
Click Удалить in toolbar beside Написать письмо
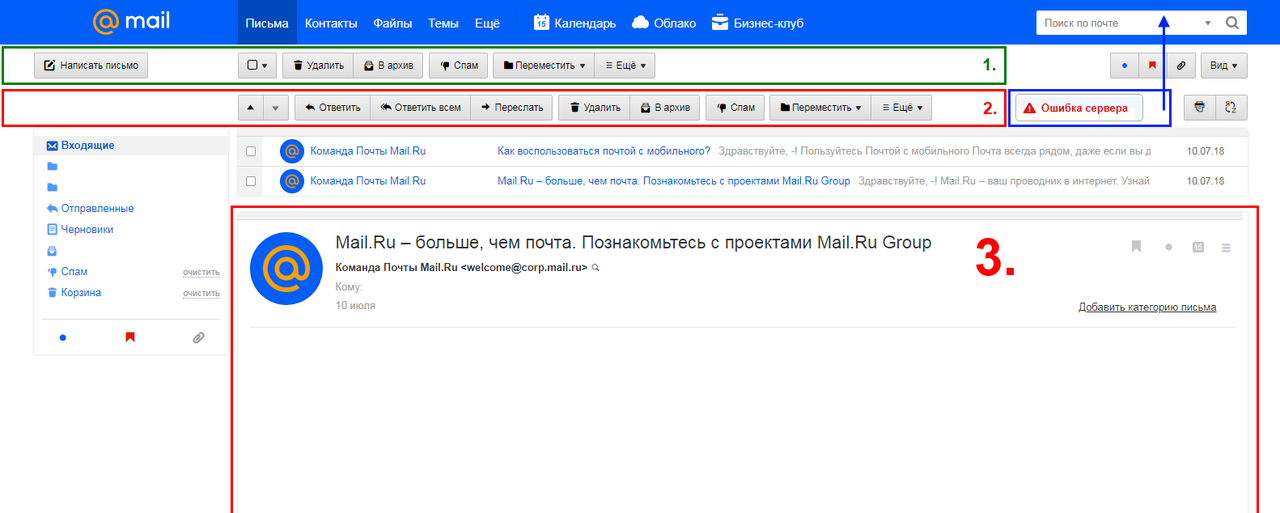click(x=318, y=66)
